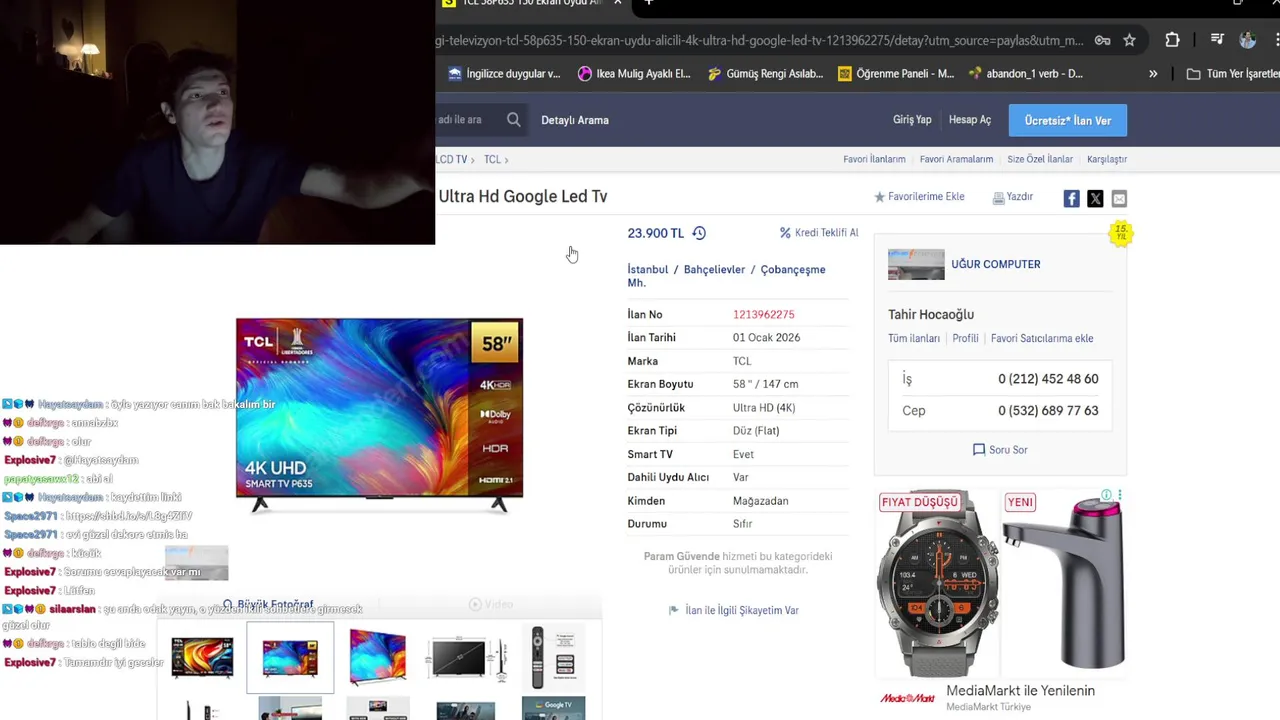This screenshot has width=1280, height=720.
Task: Open the 'Öğrenme Paneli' bookmark
Action: (896, 73)
